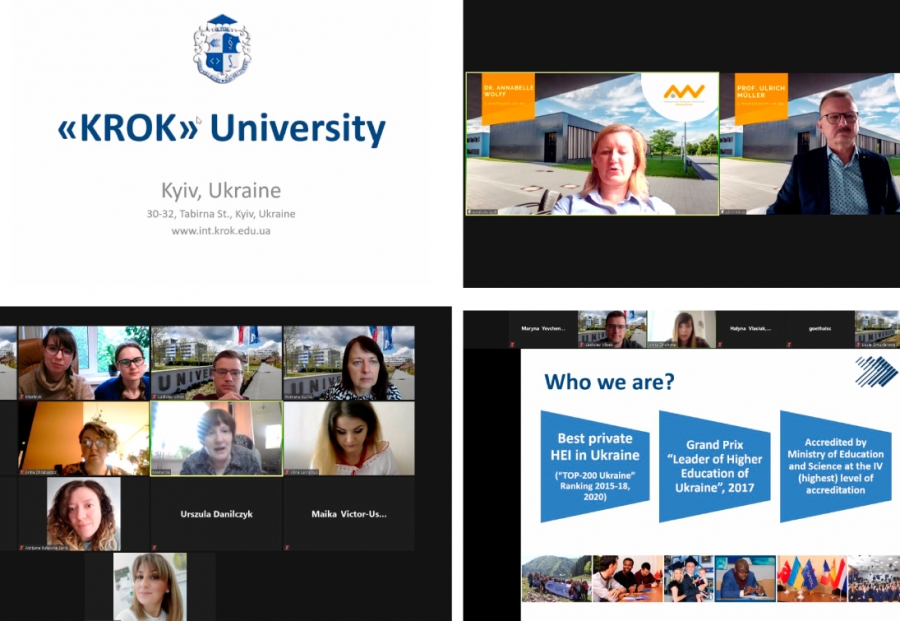This screenshot has width=900, height=621.
Task: Click the orange "Dr. Annabelle Wolff" name badge
Action: pyautogui.click(x=508, y=98)
